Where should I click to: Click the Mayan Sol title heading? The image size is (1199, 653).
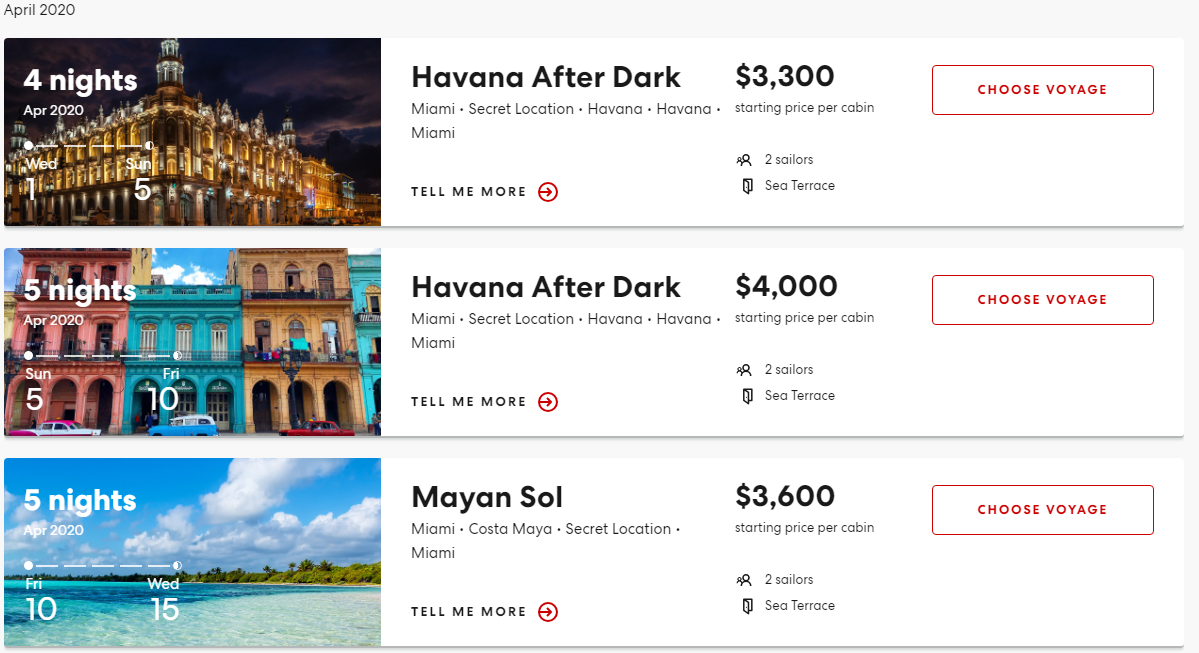coord(487,498)
